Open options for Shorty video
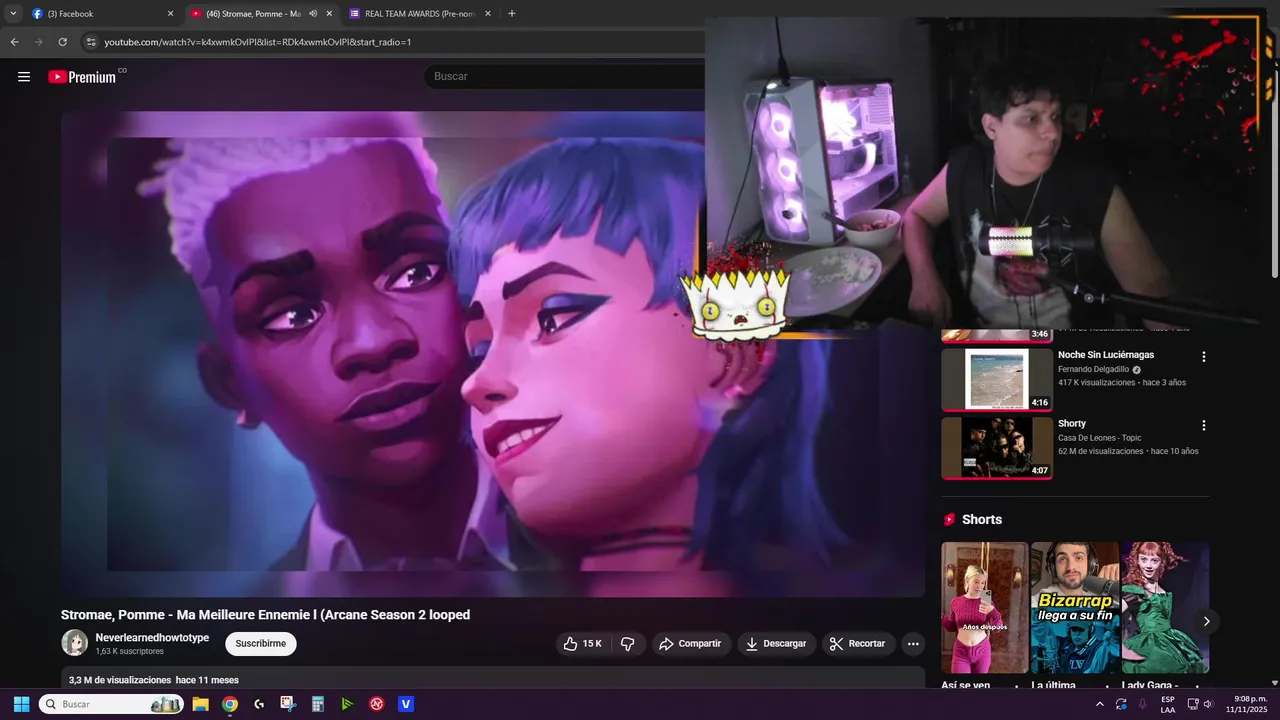The image size is (1280, 720). [x=1204, y=425]
